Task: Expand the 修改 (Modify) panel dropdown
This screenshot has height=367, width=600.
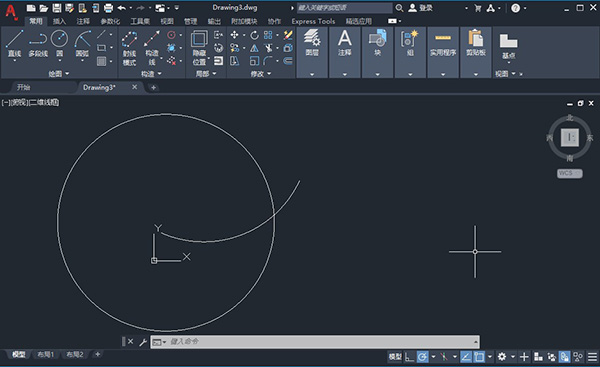Action: tap(269, 73)
